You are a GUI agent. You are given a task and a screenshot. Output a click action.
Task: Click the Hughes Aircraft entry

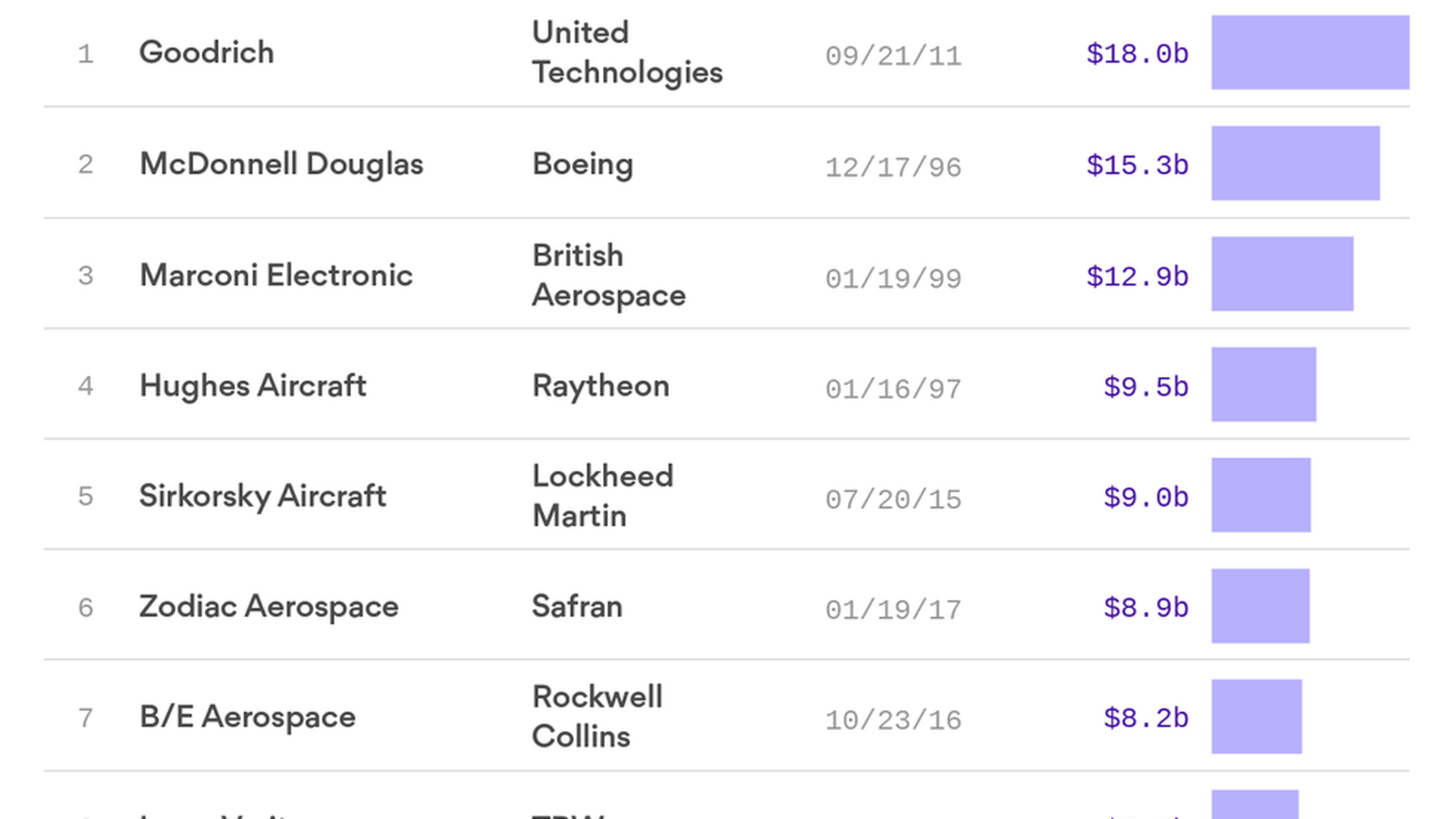coord(253,386)
